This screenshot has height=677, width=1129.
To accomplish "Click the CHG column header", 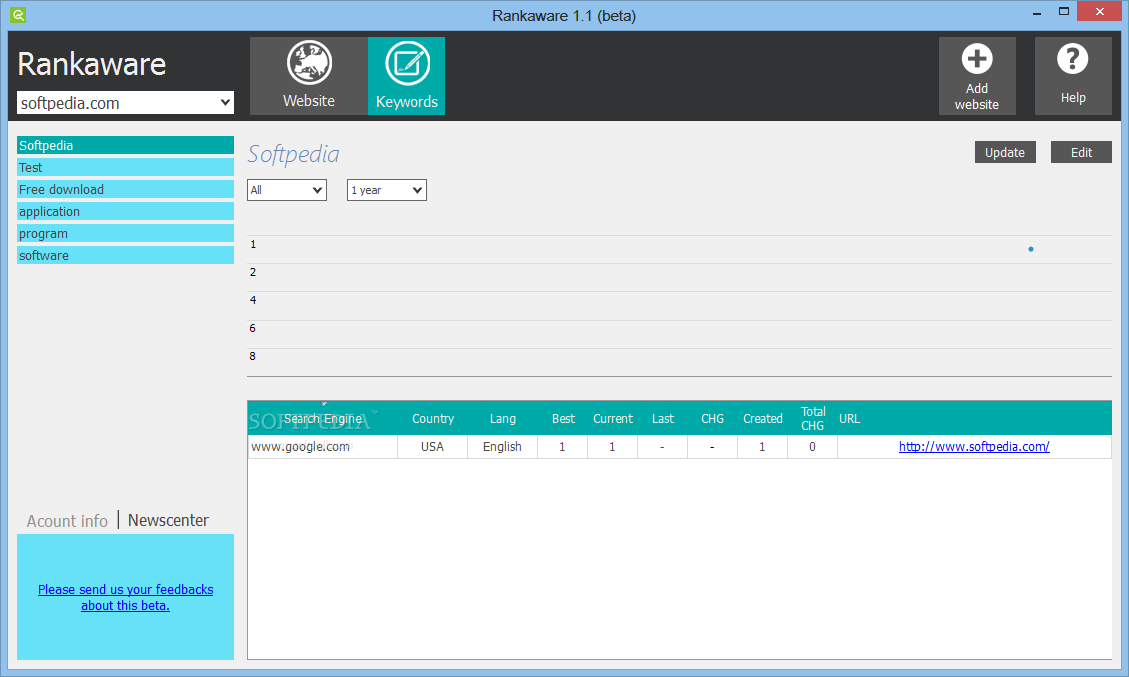I will point(712,418).
